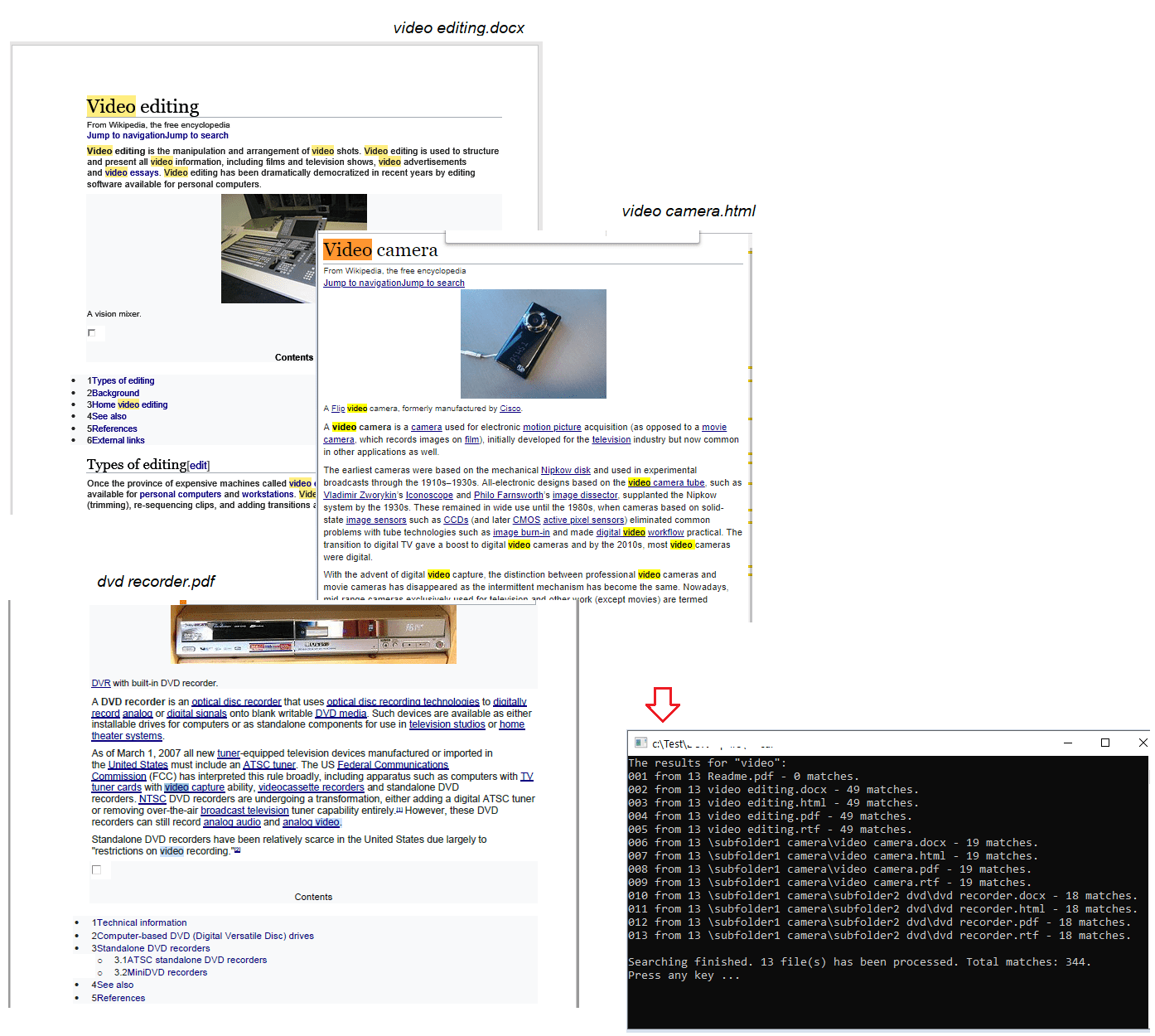Open the video essays link in video editing.docx

pyautogui.click(x=130, y=172)
